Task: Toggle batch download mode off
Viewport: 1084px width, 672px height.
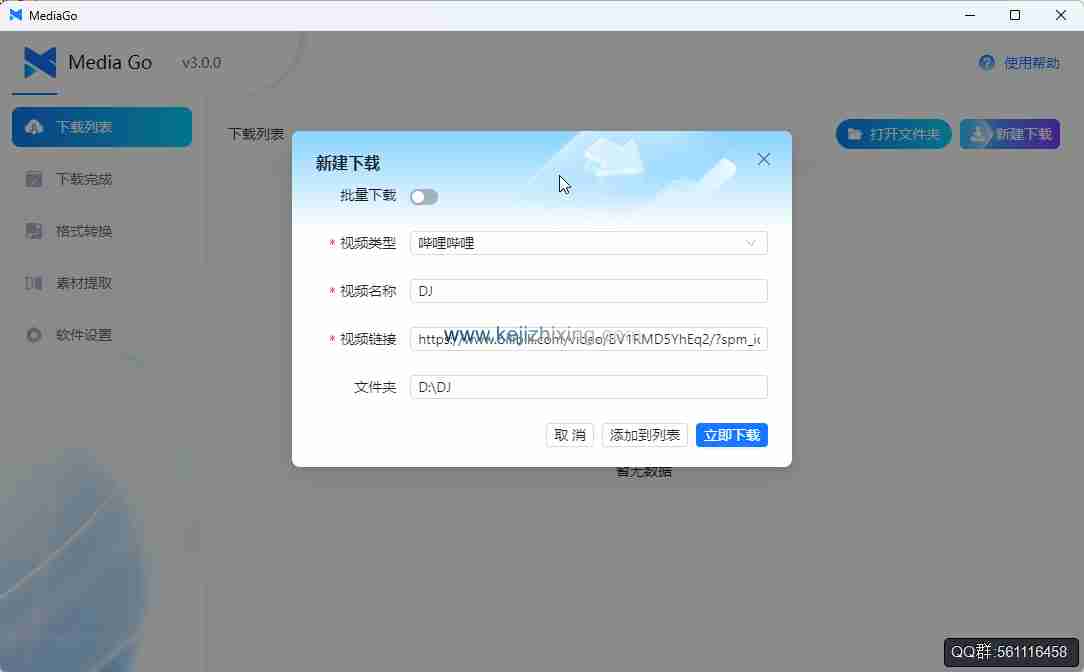Action: click(424, 196)
